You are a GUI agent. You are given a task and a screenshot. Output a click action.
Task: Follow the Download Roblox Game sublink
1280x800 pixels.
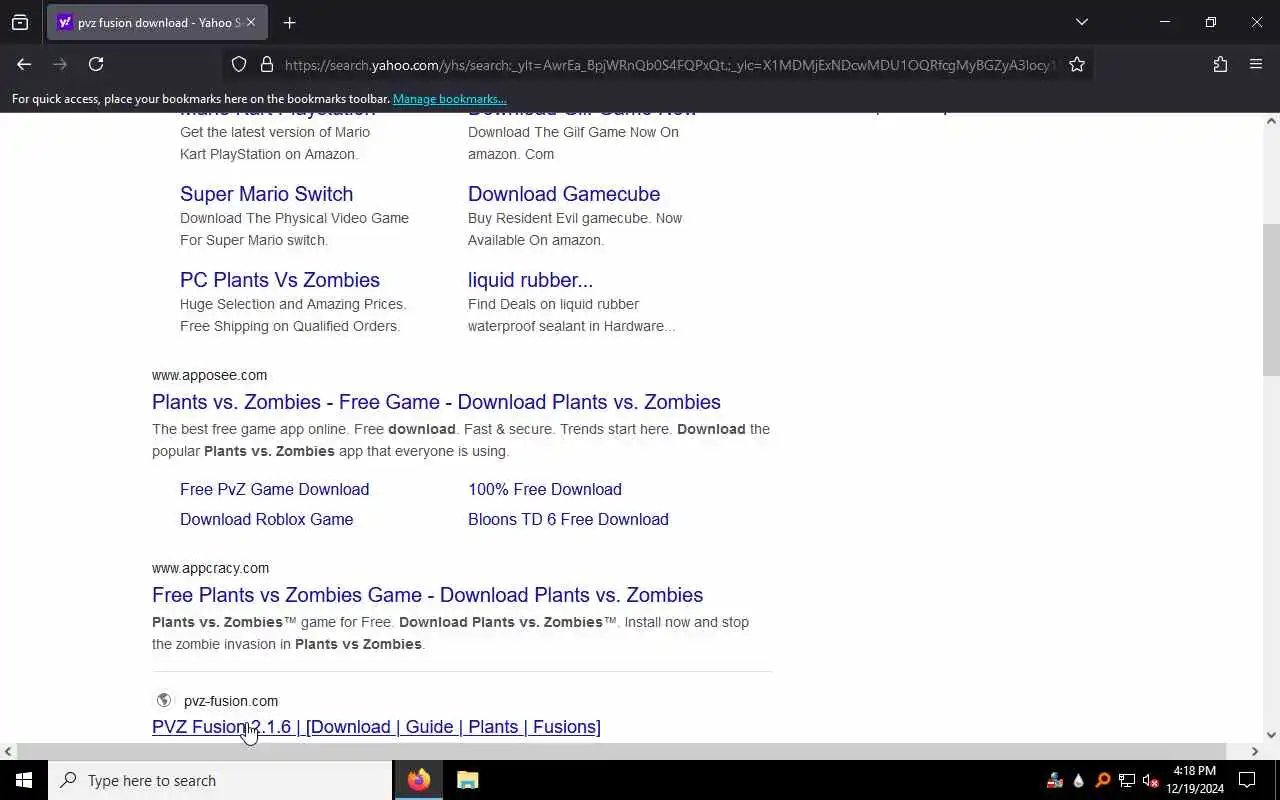tap(266, 519)
